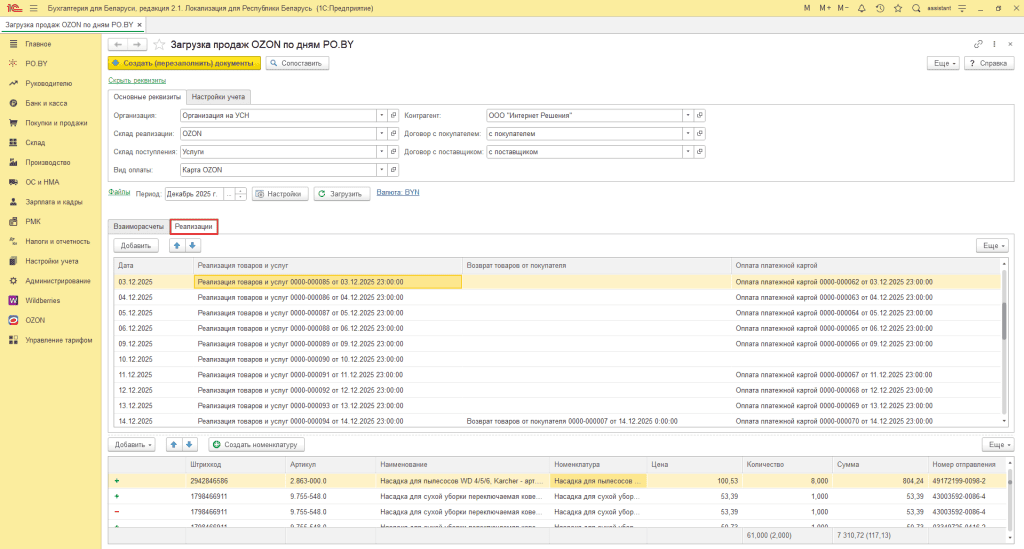Expand Организация dropdown arrow

(x=381, y=116)
